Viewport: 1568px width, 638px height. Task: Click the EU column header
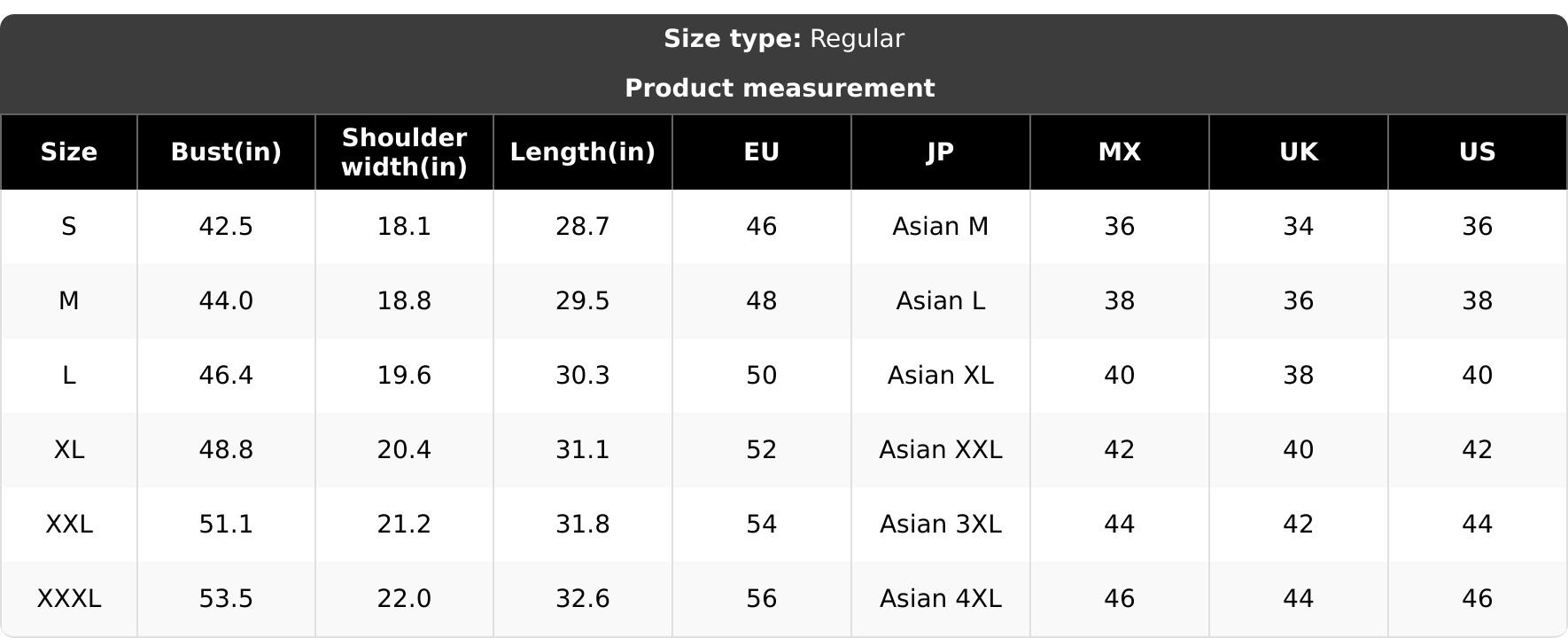tap(762, 152)
